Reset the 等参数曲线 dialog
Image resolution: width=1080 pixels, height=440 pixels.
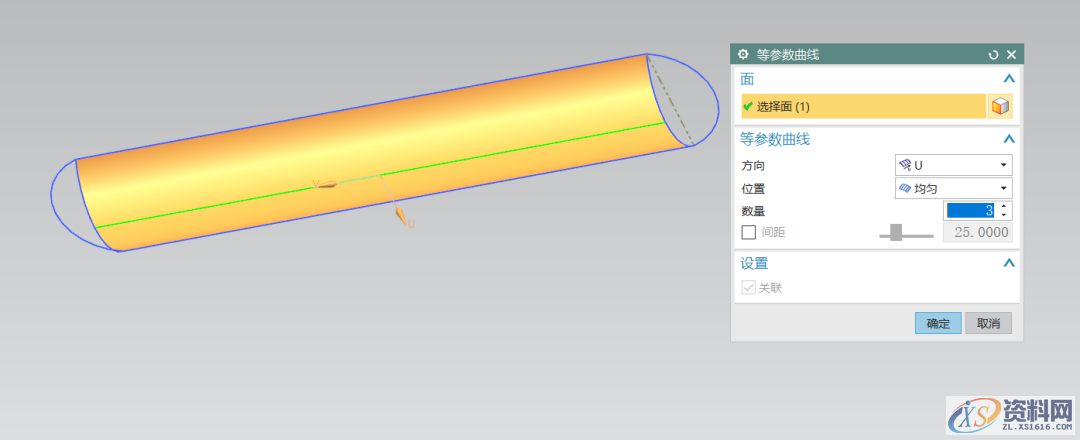993,54
